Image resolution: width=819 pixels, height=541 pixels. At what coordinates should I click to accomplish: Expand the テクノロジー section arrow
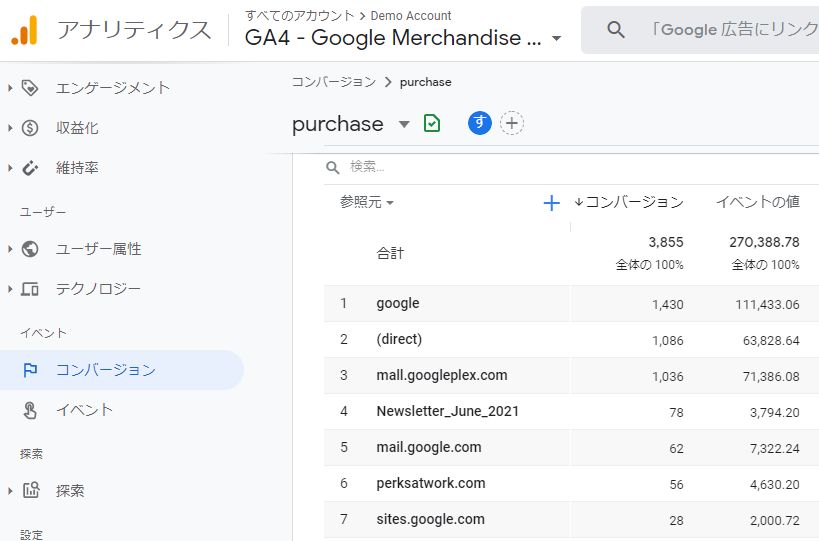(x=10, y=289)
